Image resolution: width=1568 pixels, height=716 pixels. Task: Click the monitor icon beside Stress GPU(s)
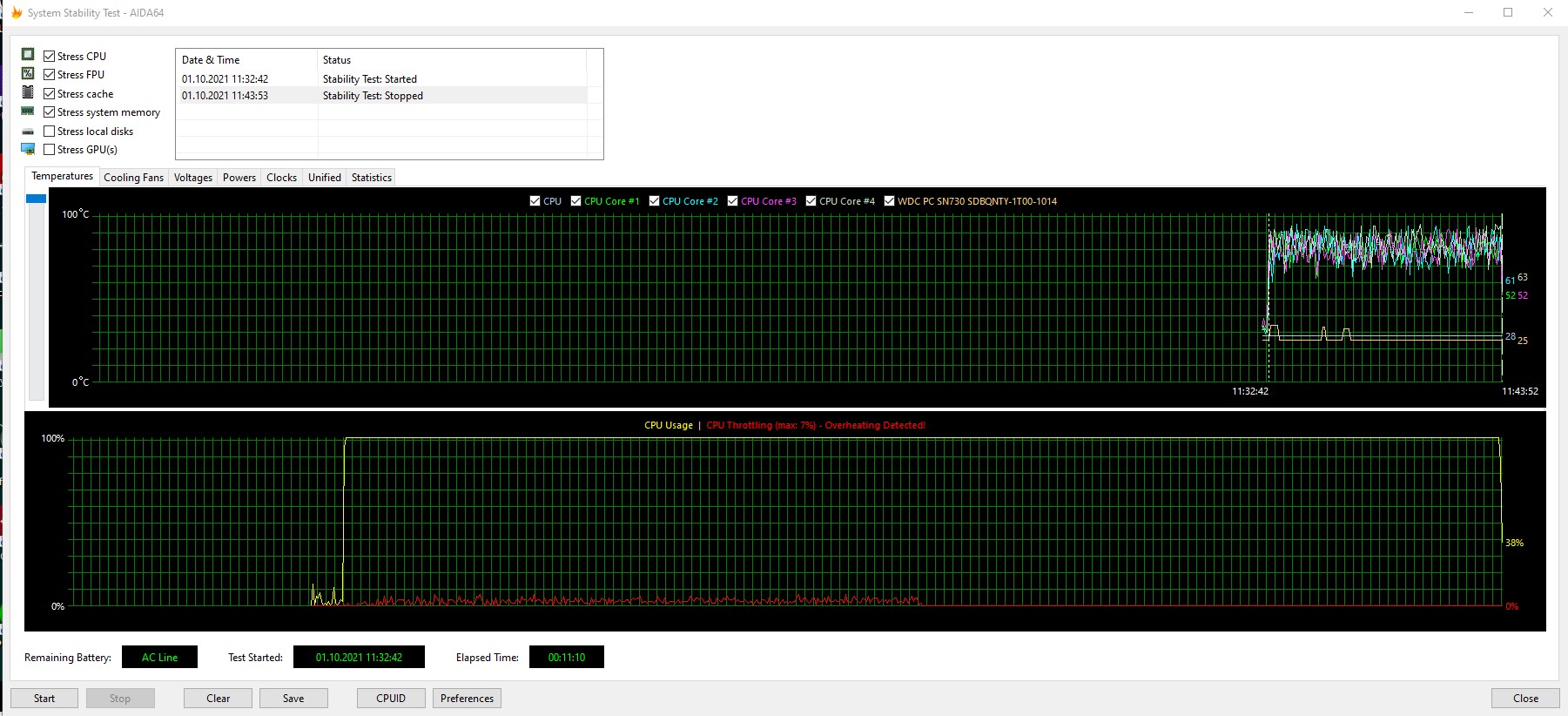tap(28, 149)
